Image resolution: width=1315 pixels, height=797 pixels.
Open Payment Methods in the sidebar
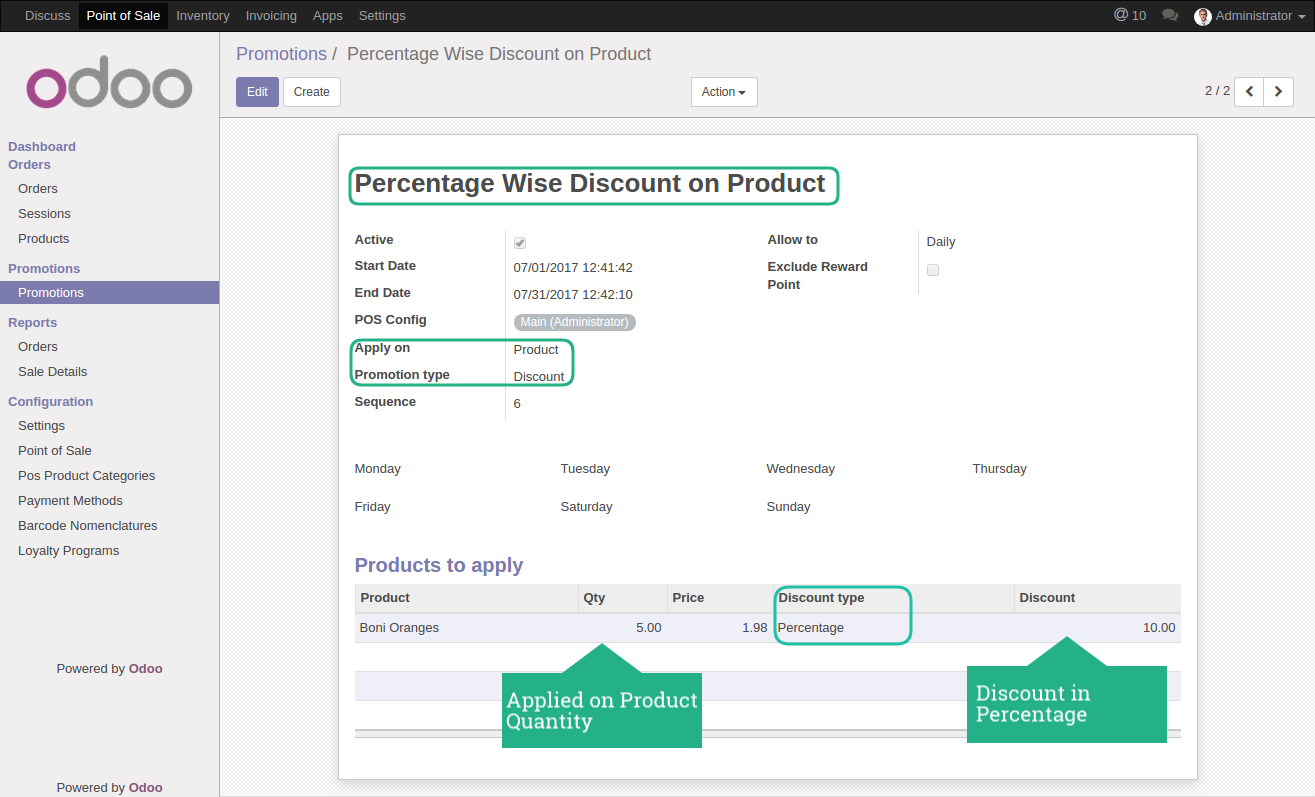[70, 501]
